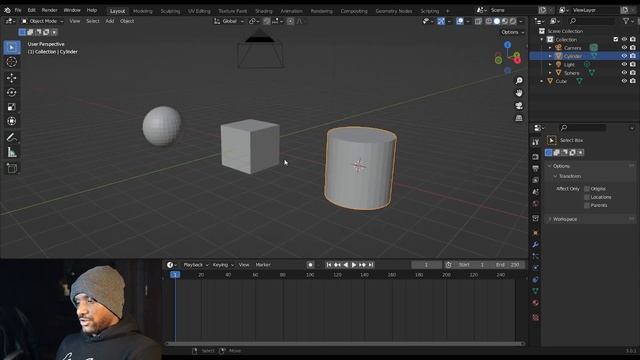Expand the Light row in outliner
Viewport: 640px width, 360px height.
[550, 64]
